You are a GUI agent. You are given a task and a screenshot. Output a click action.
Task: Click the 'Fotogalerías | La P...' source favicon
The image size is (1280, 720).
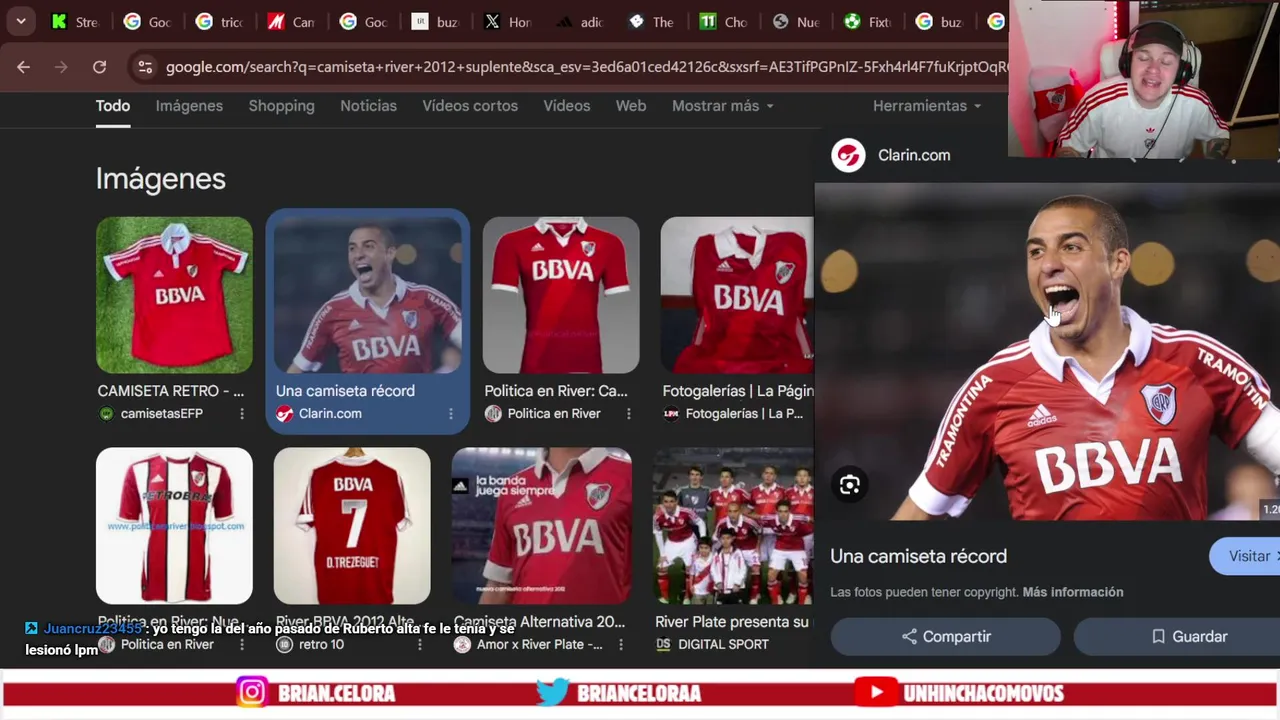pos(671,414)
